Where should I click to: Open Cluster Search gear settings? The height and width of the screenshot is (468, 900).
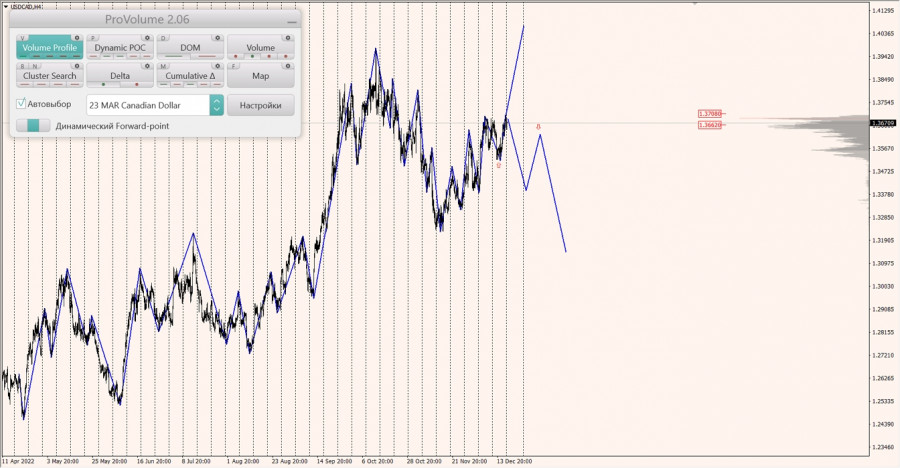pyautogui.click(x=77, y=66)
